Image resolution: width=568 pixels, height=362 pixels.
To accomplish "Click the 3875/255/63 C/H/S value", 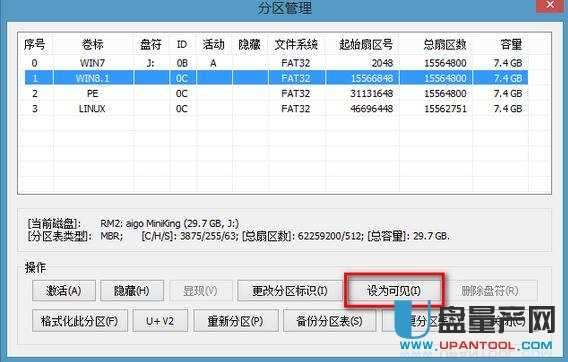I will (209, 236).
